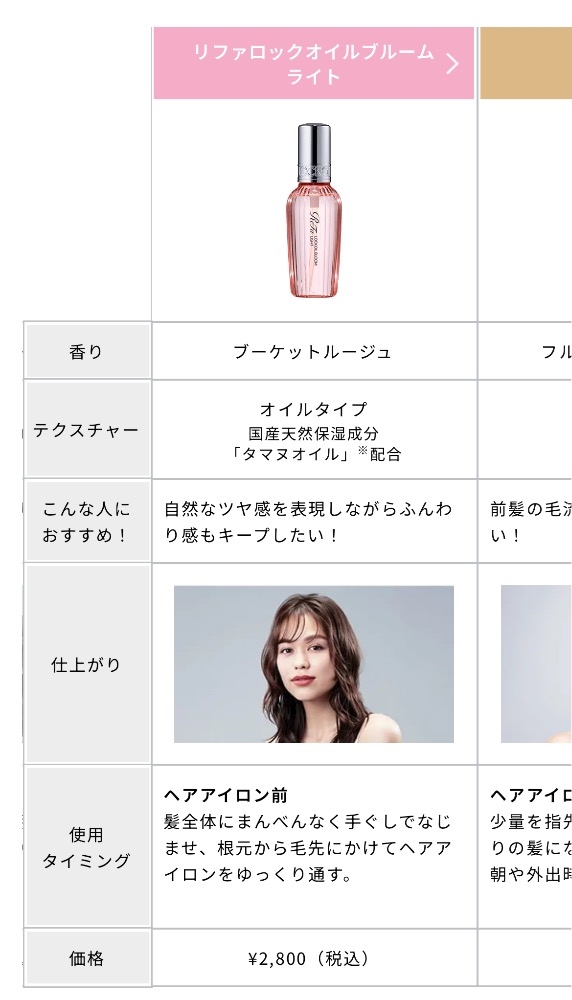Click the ブーケットルージュ fragrance text
Image resolution: width=572 pixels, height=1000 pixels.
312,352
